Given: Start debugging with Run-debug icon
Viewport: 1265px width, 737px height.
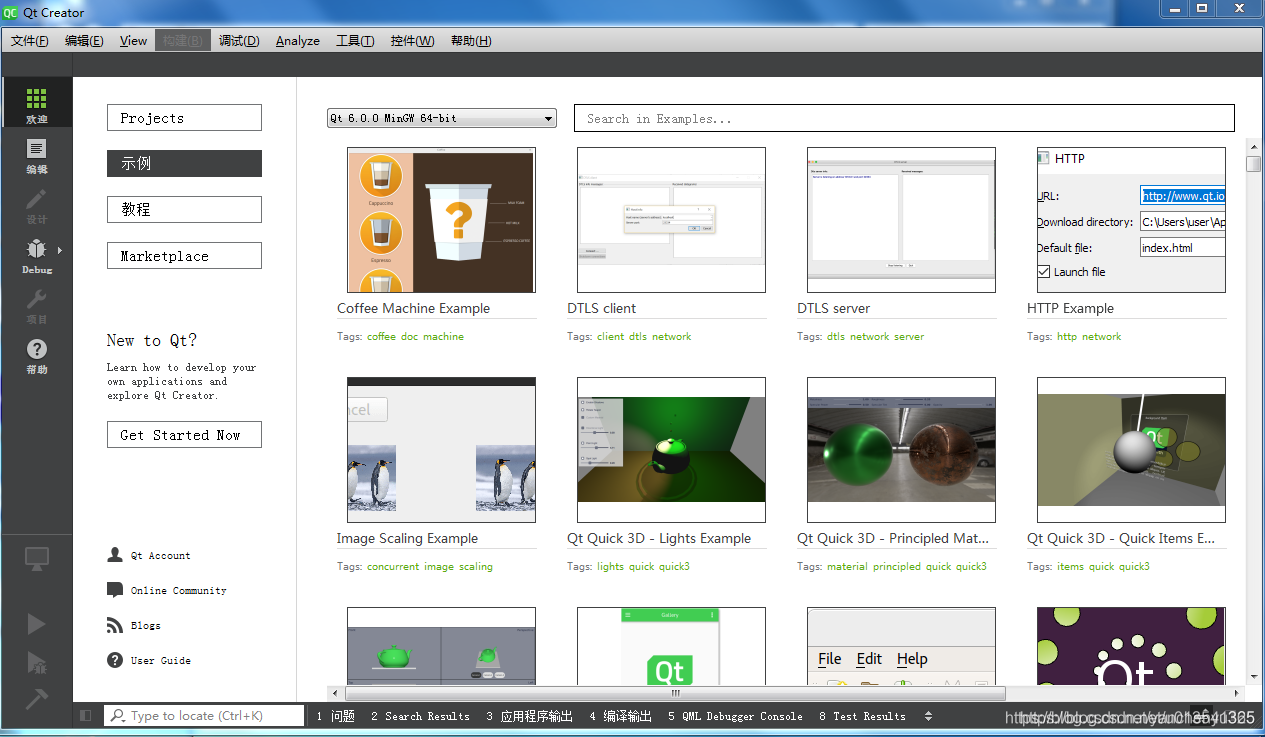Looking at the screenshot, I should pyautogui.click(x=36, y=662).
